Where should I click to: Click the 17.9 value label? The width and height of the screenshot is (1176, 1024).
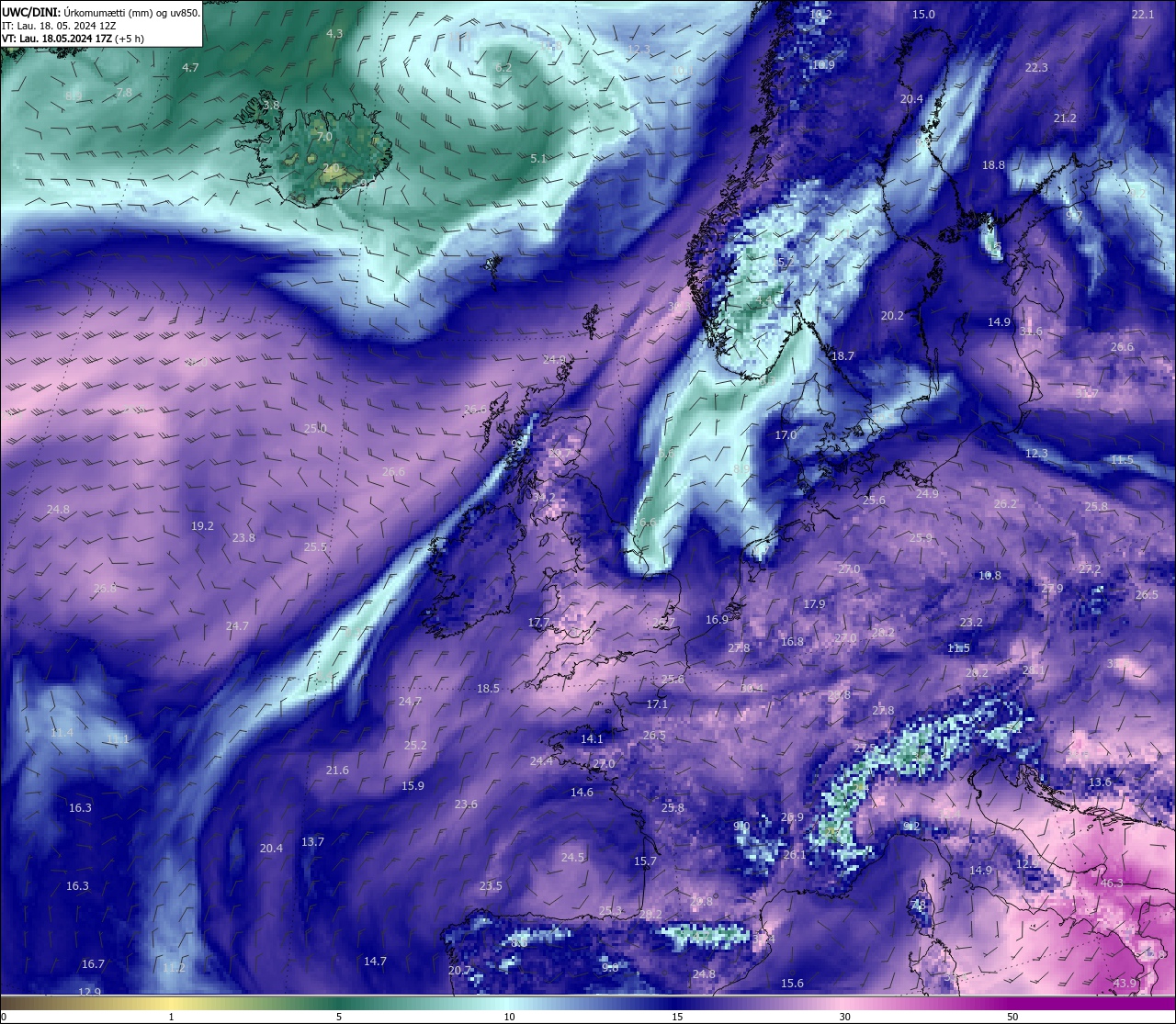pos(814,604)
